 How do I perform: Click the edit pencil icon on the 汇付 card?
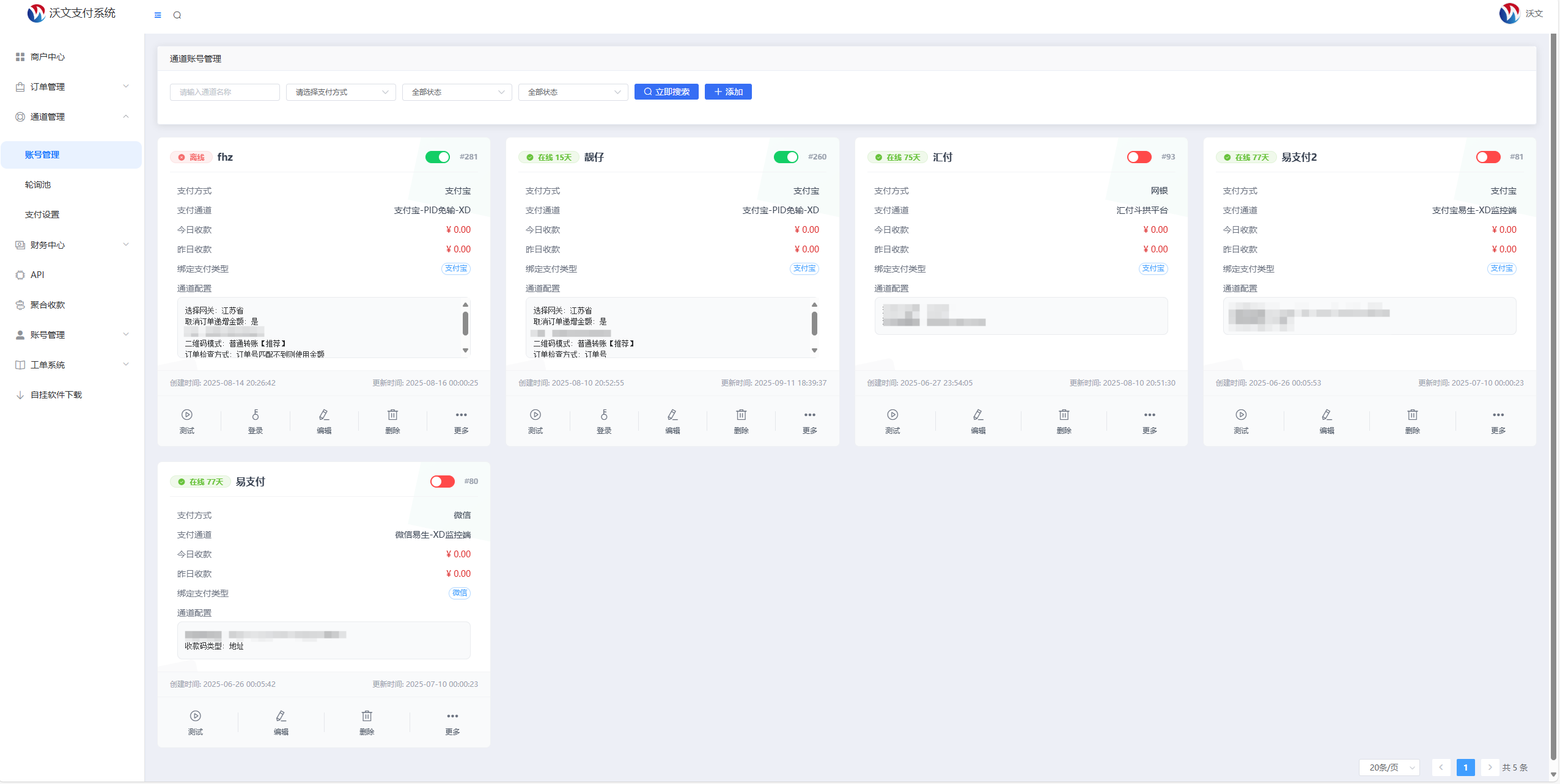coord(978,415)
